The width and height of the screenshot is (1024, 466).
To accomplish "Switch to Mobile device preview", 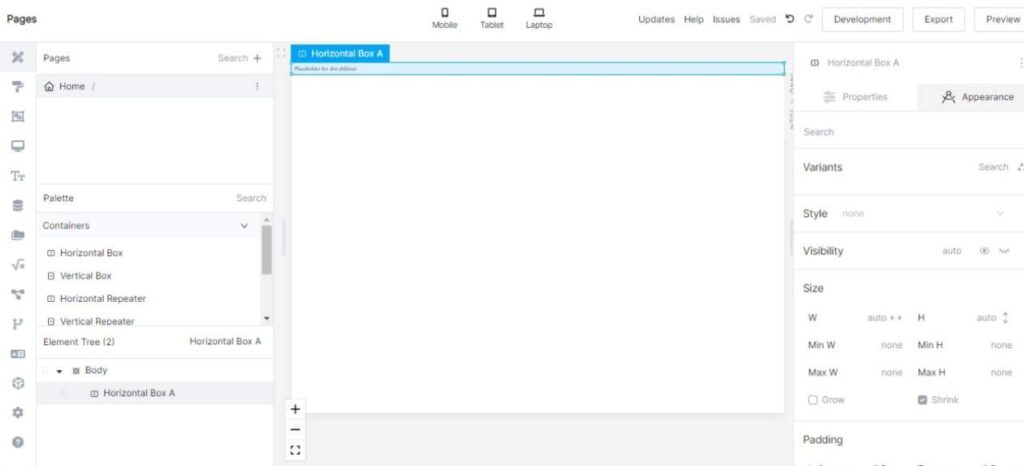I will (444, 18).
